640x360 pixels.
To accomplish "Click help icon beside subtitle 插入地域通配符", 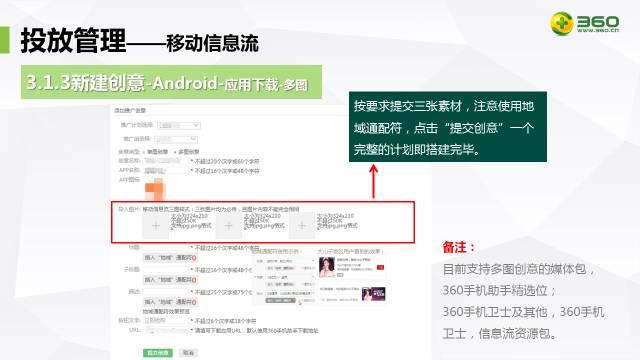I will click(x=194, y=280).
